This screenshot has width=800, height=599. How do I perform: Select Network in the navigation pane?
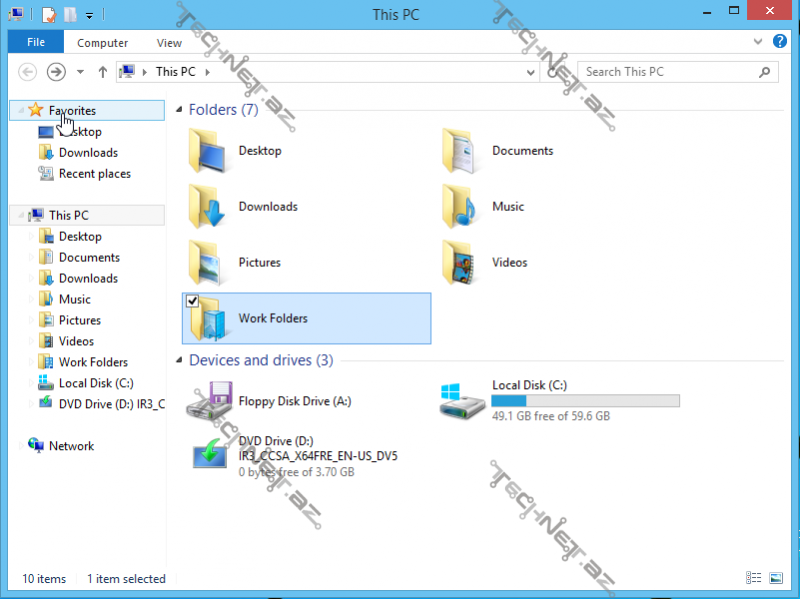click(71, 446)
